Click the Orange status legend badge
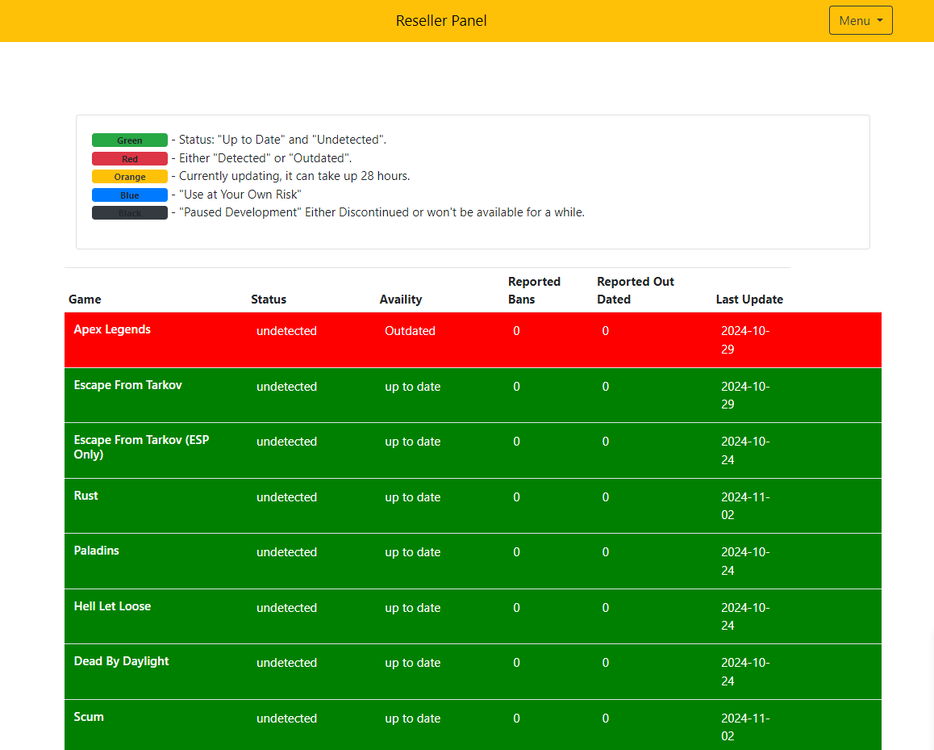Screen dimensions: 934x750 130,177
